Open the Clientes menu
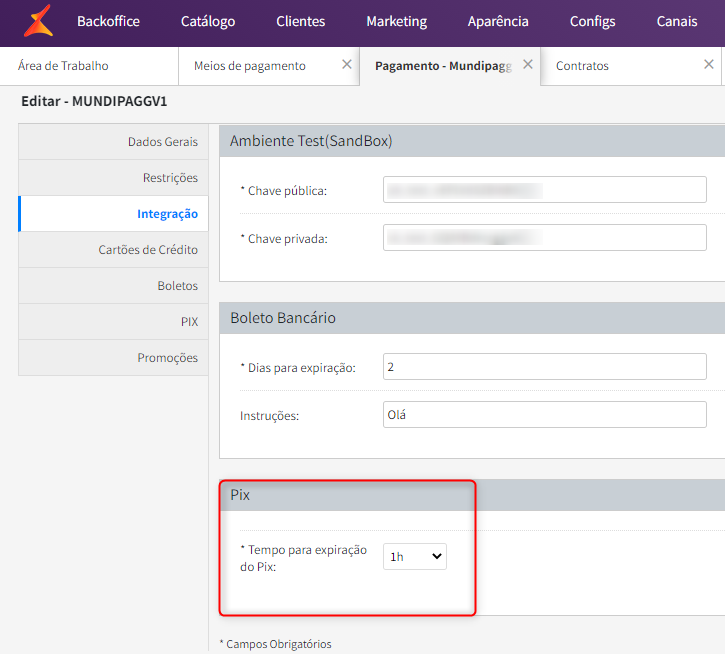 301,21
